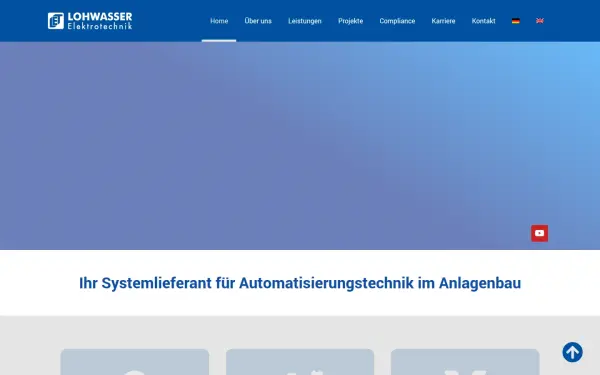Screen dimensions: 600x375
Task: Open the Leistungen menu item
Action: pyautogui.click(x=305, y=21)
